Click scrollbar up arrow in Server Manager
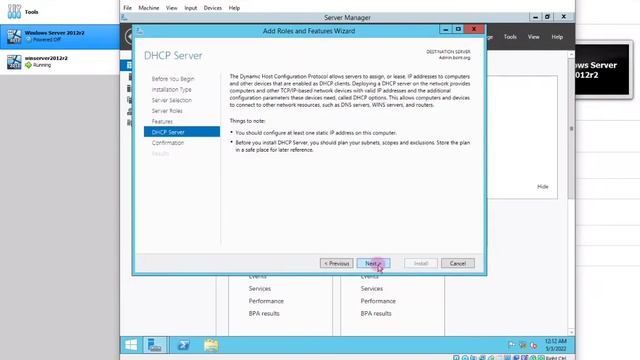Screen dimensions: 640x360 571,54
